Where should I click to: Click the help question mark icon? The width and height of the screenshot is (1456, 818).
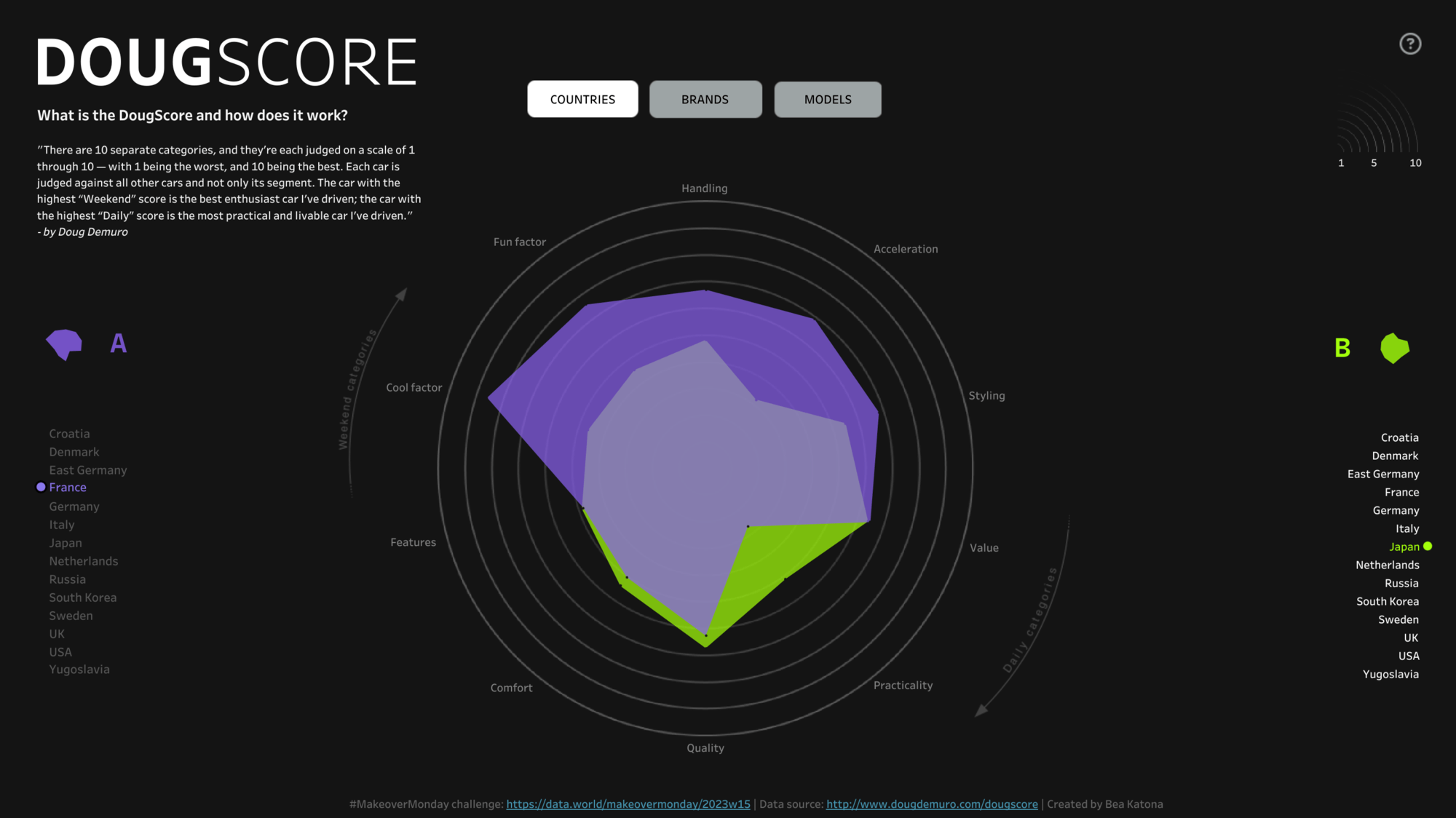[x=1410, y=44]
